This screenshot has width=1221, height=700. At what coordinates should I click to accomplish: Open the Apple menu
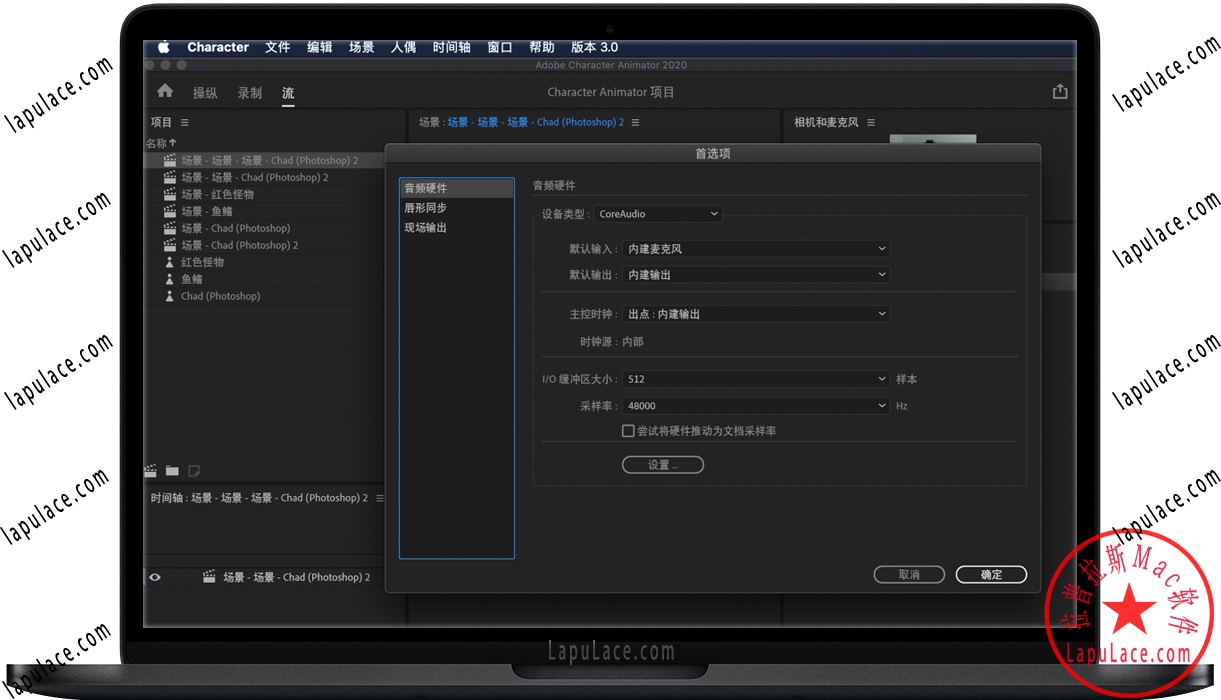click(x=164, y=46)
